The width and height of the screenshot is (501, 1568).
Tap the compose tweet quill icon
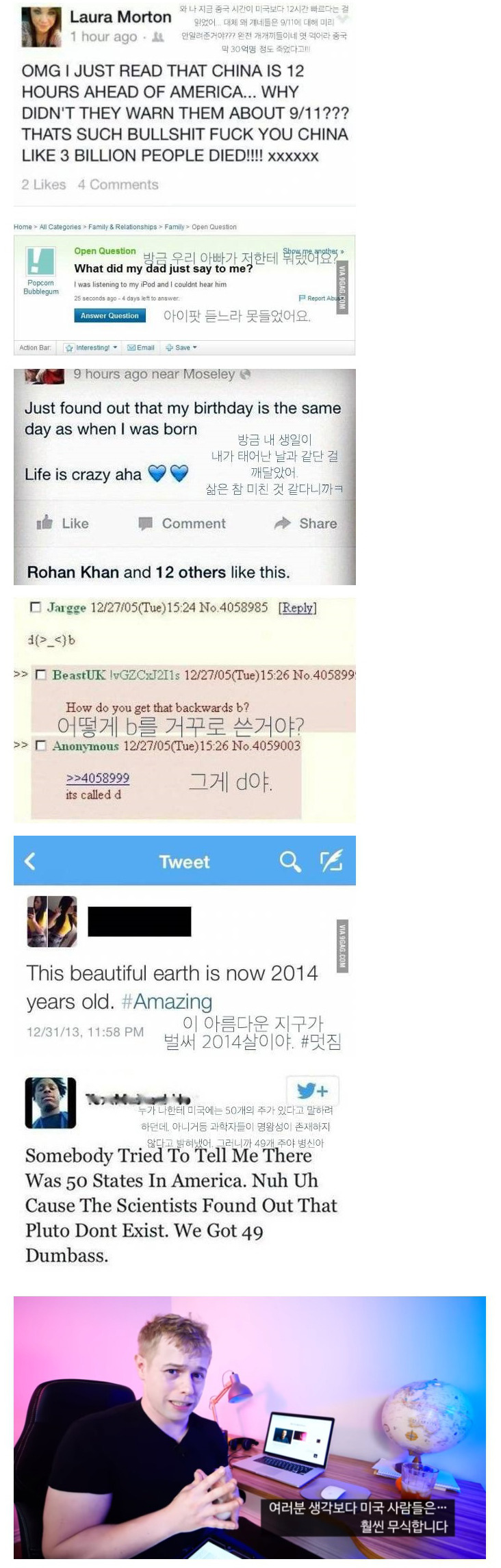[331, 860]
